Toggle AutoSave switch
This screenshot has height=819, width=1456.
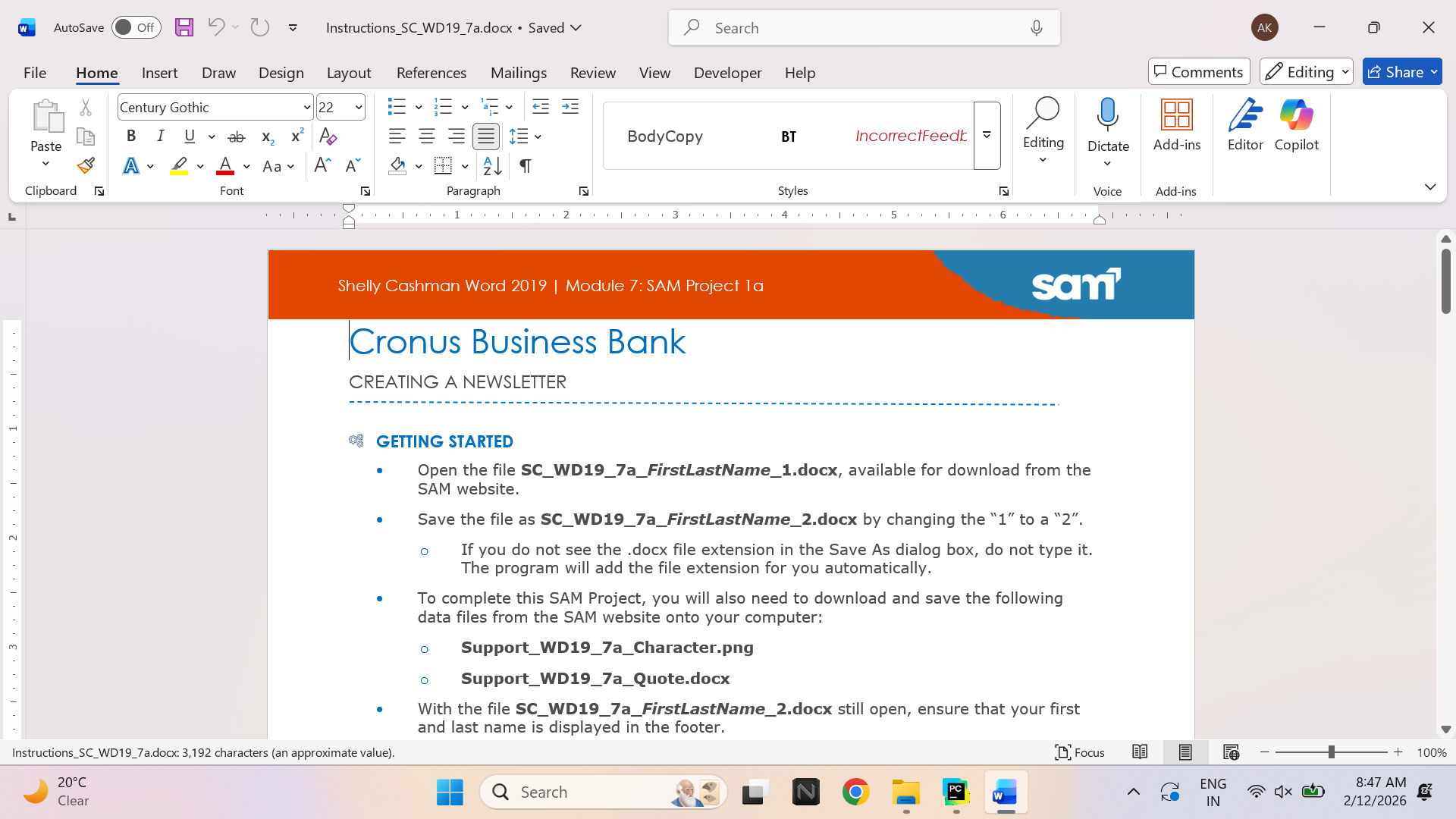[x=136, y=27]
